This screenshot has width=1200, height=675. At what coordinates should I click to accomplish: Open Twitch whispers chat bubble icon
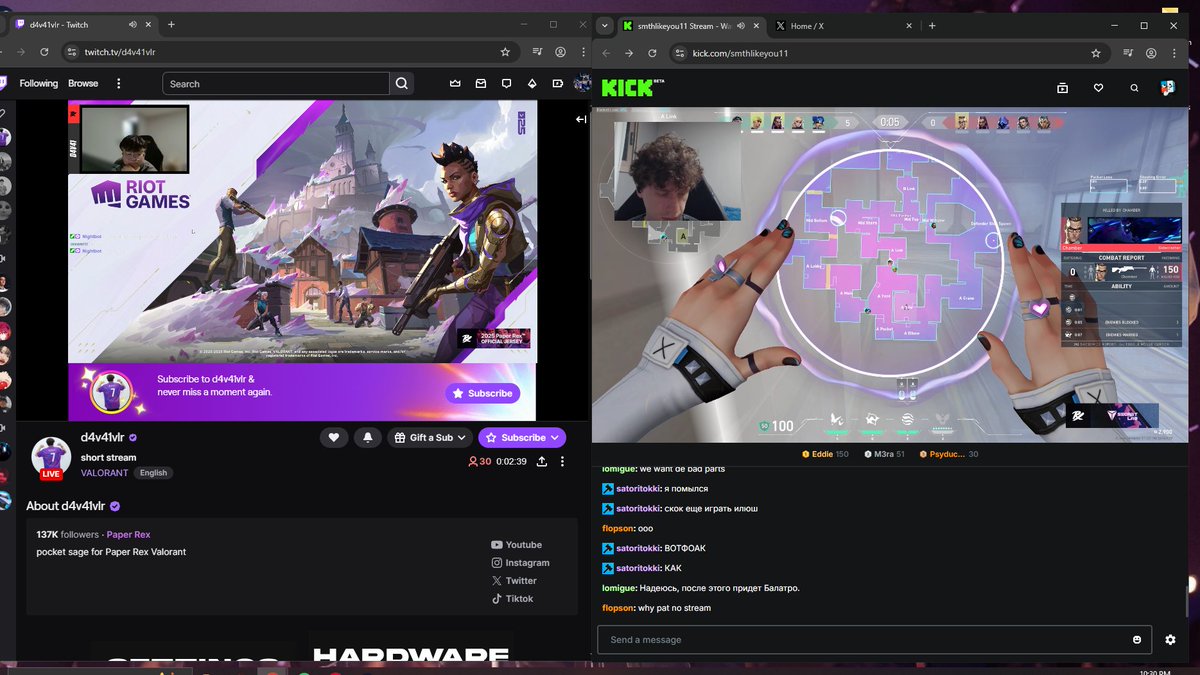pos(506,84)
